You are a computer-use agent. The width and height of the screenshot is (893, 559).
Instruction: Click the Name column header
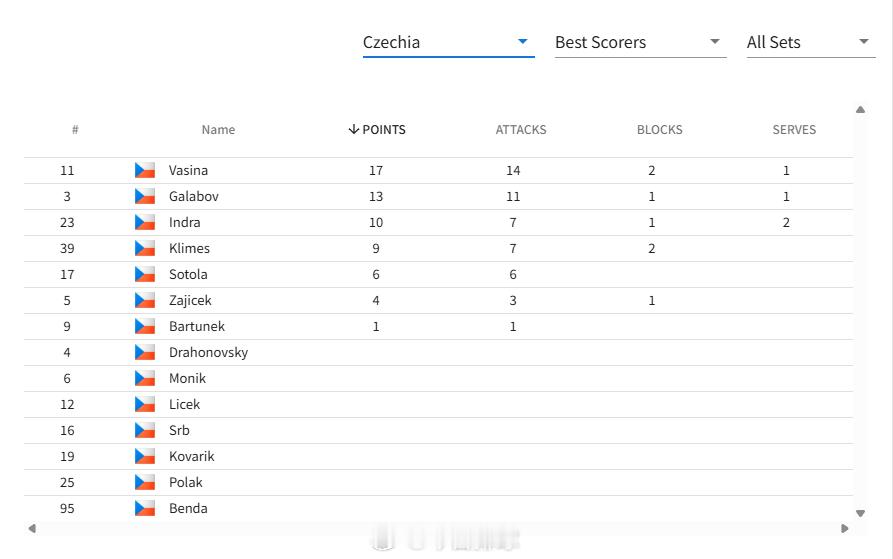click(218, 130)
